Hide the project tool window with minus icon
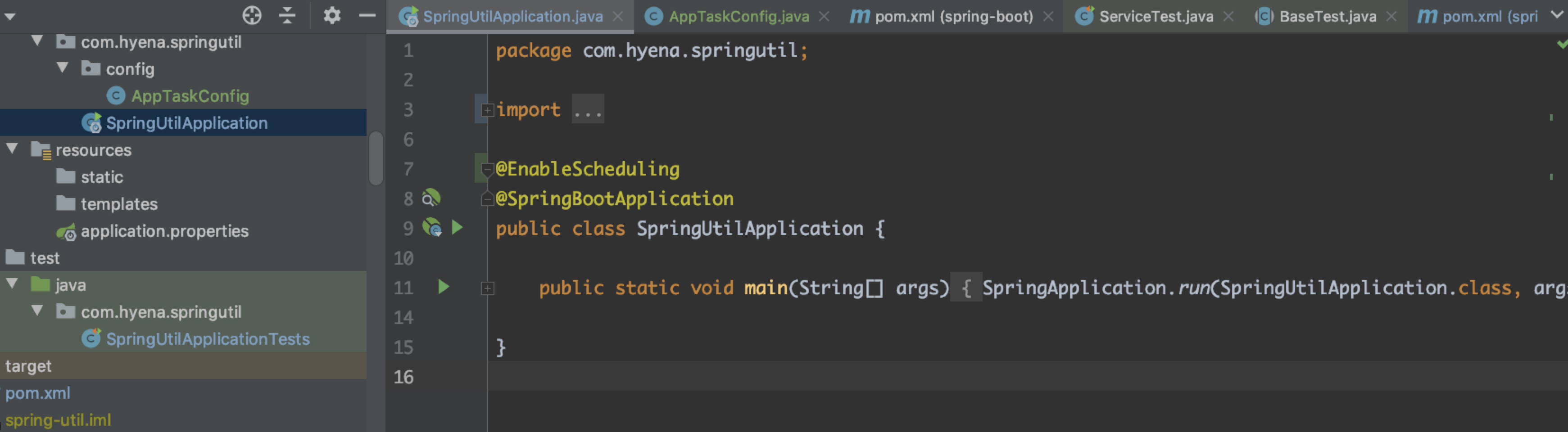 (x=367, y=15)
